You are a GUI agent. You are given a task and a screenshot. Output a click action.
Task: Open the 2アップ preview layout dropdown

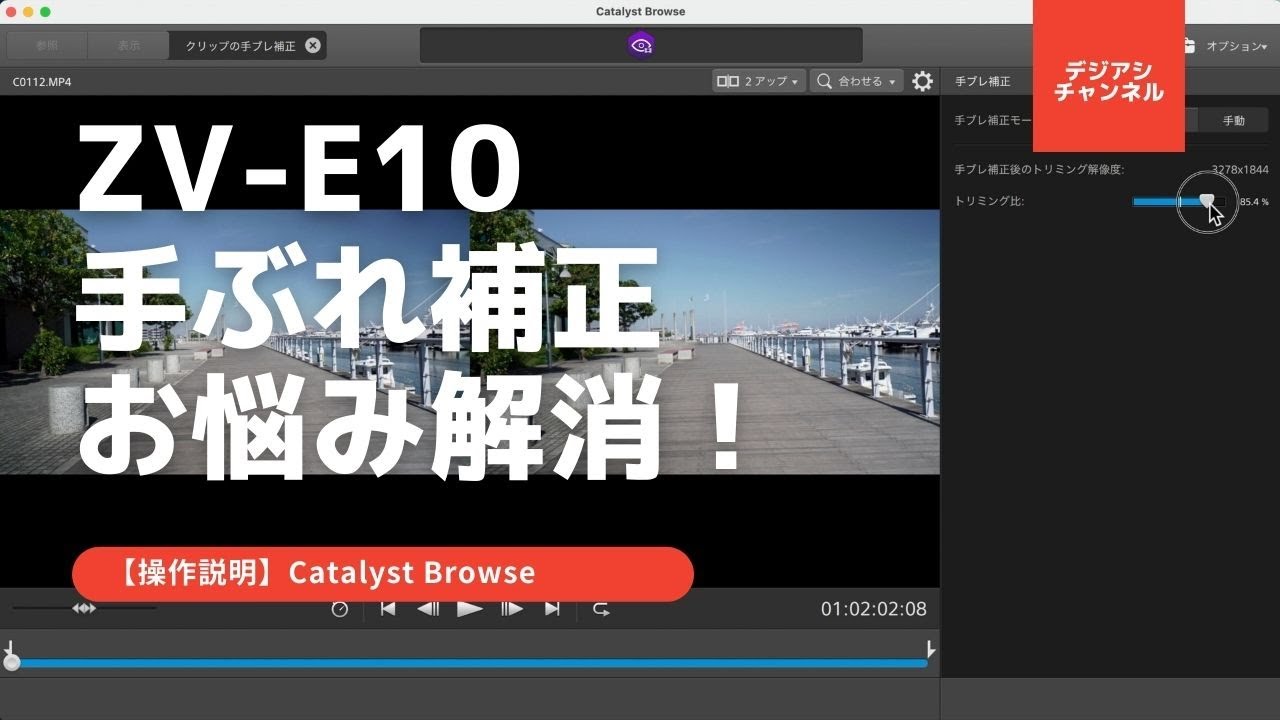click(758, 81)
